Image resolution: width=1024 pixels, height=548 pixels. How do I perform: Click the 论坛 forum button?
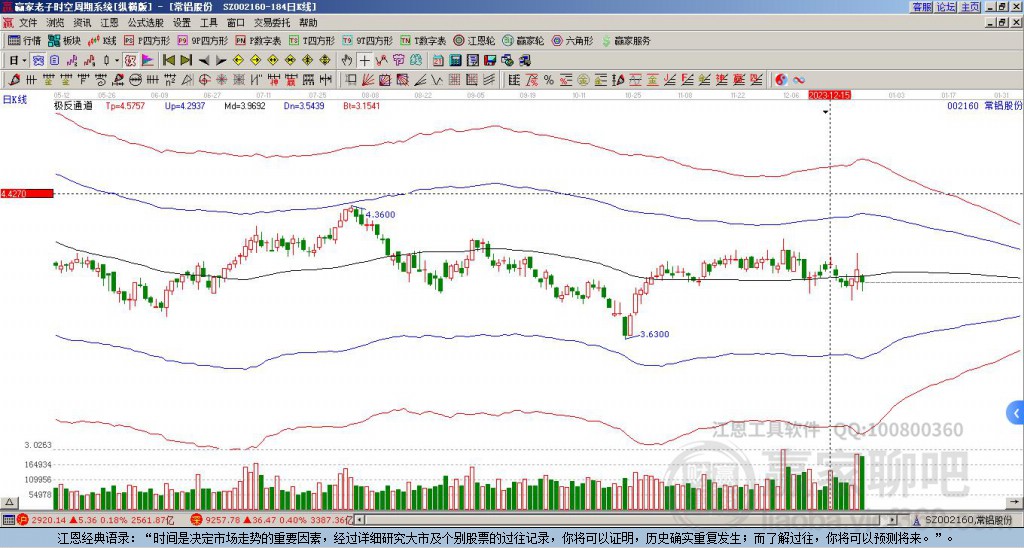pyautogui.click(x=946, y=7)
